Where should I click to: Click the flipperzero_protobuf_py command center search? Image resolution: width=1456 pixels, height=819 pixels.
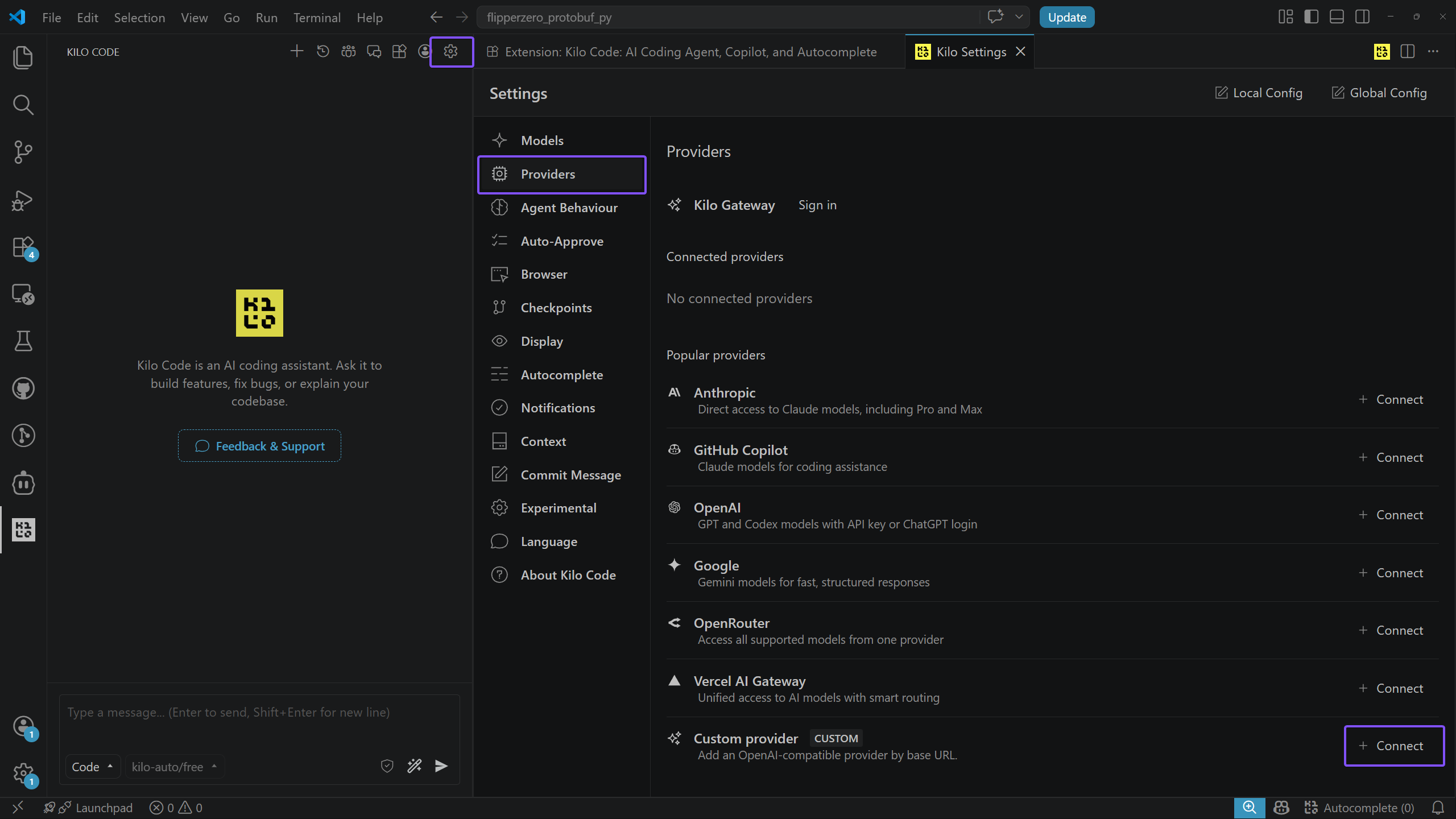[728, 17]
